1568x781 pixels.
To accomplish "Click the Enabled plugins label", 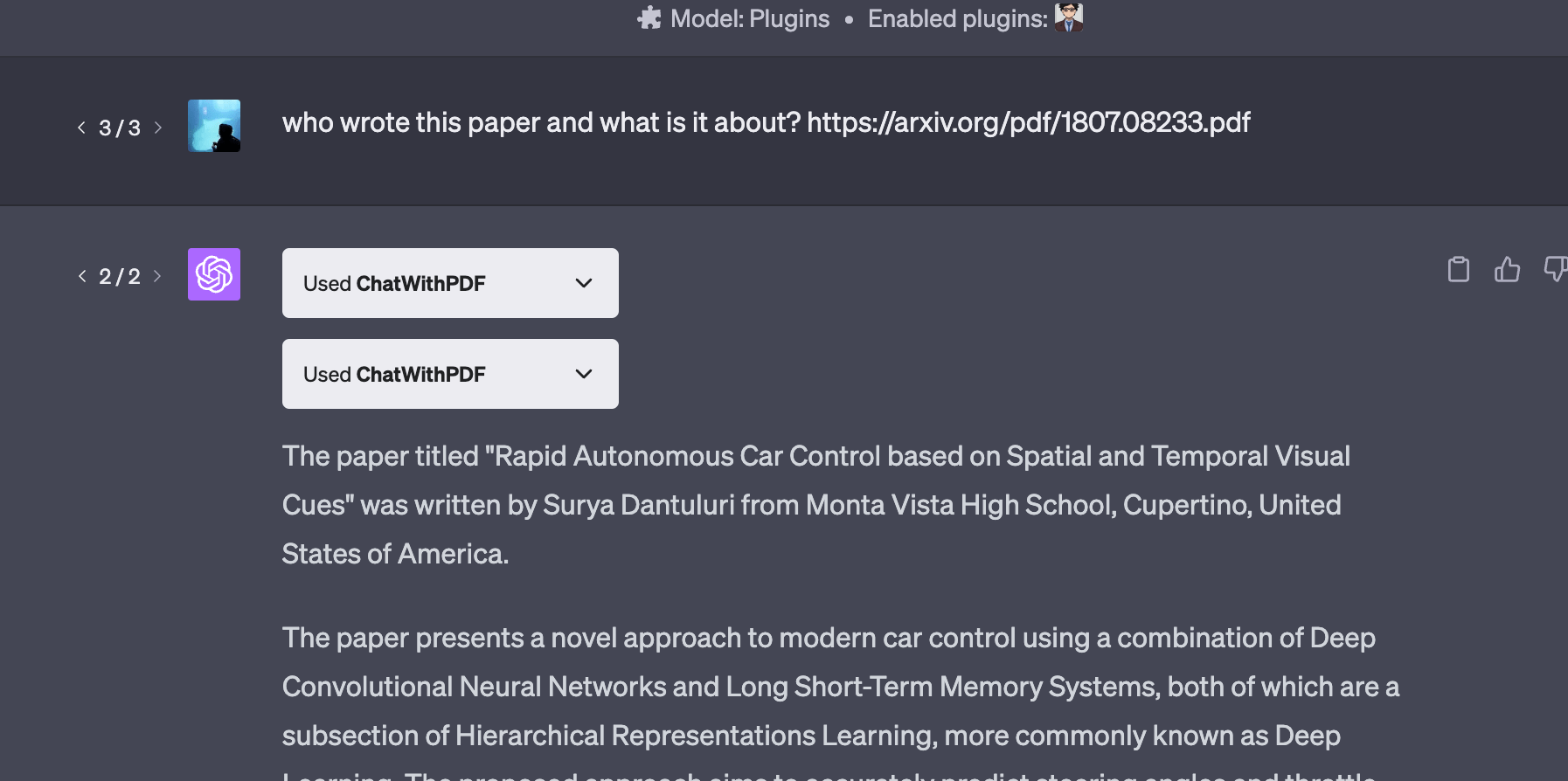I will pyautogui.click(x=957, y=18).
